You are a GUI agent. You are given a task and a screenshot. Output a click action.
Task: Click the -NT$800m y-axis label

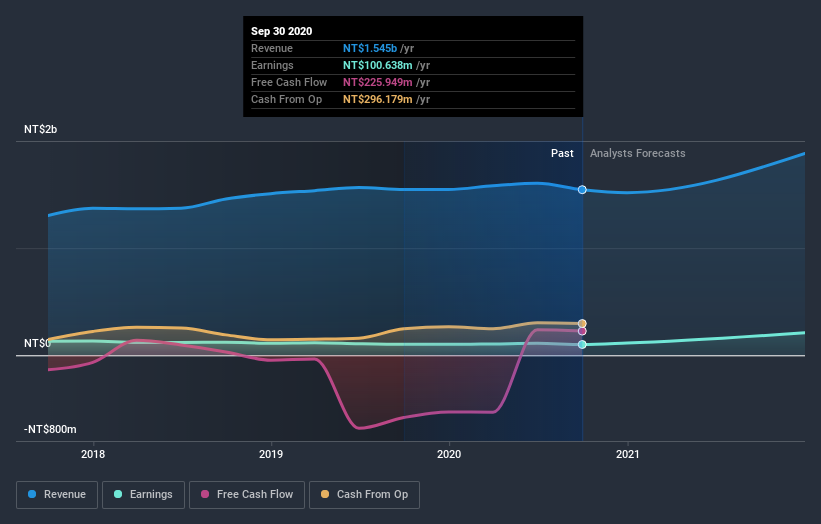pos(50,429)
